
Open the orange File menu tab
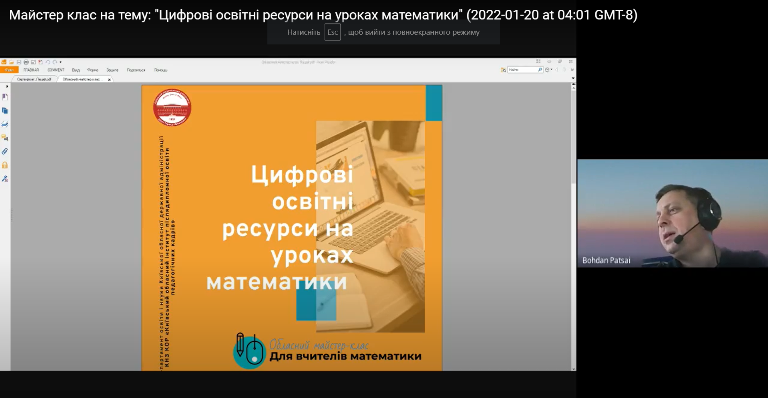click(9, 70)
